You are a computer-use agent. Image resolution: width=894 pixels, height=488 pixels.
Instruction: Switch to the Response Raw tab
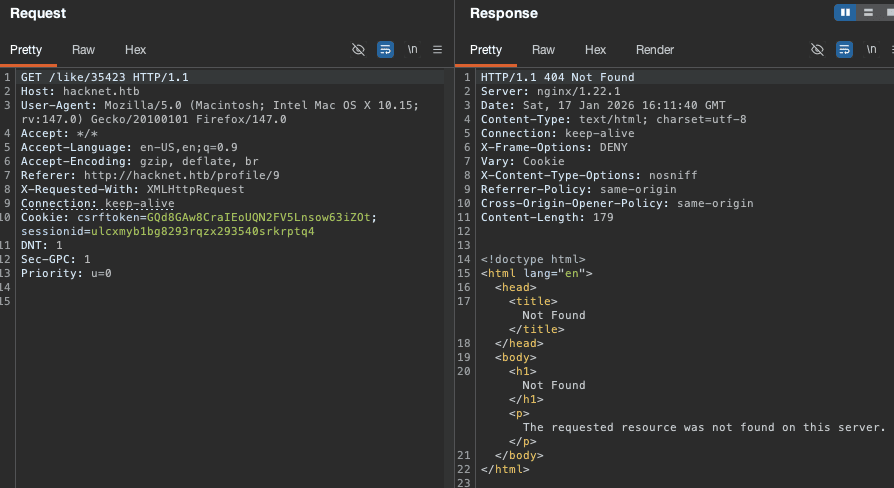(543, 50)
